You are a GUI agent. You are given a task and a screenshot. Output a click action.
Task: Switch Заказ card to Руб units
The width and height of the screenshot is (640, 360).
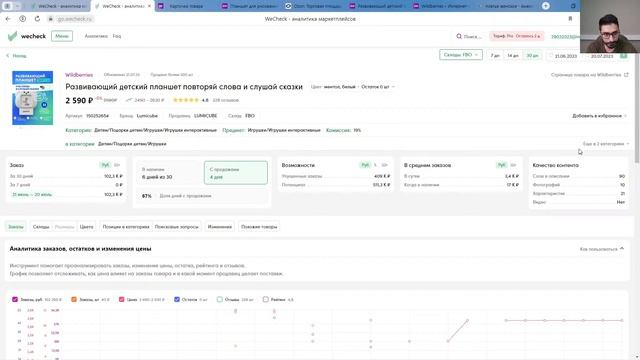(105, 165)
